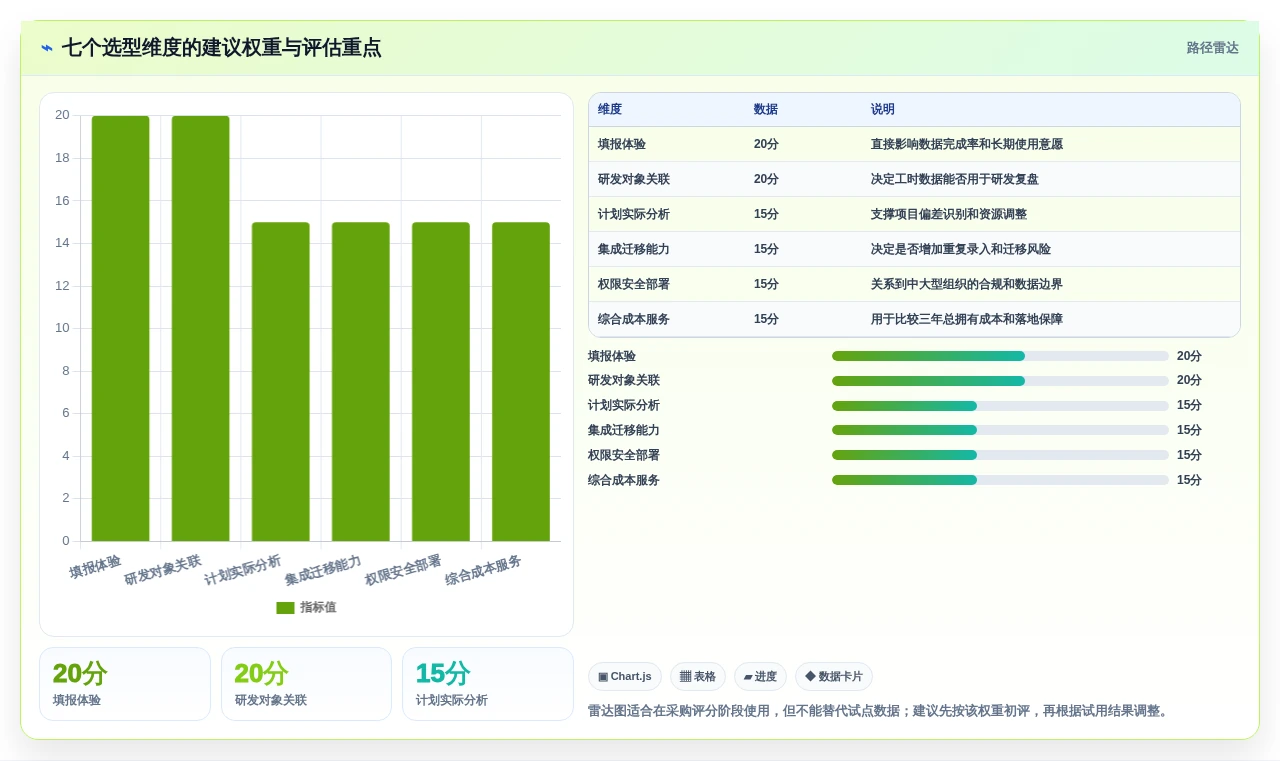Click the x-axis label 综合成本服务
1280x761 pixels.
(x=484, y=570)
